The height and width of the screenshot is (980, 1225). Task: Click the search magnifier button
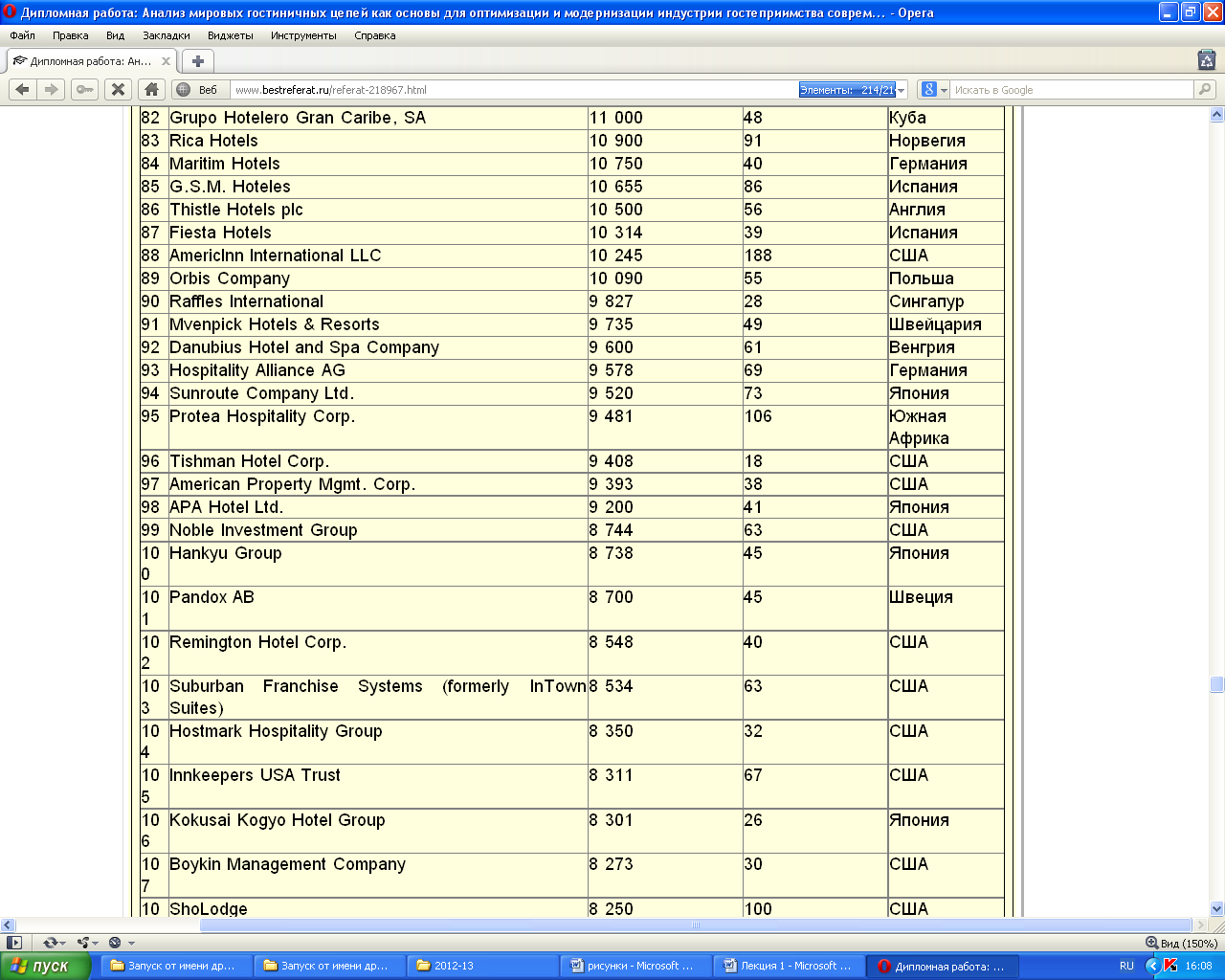coord(1205,89)
